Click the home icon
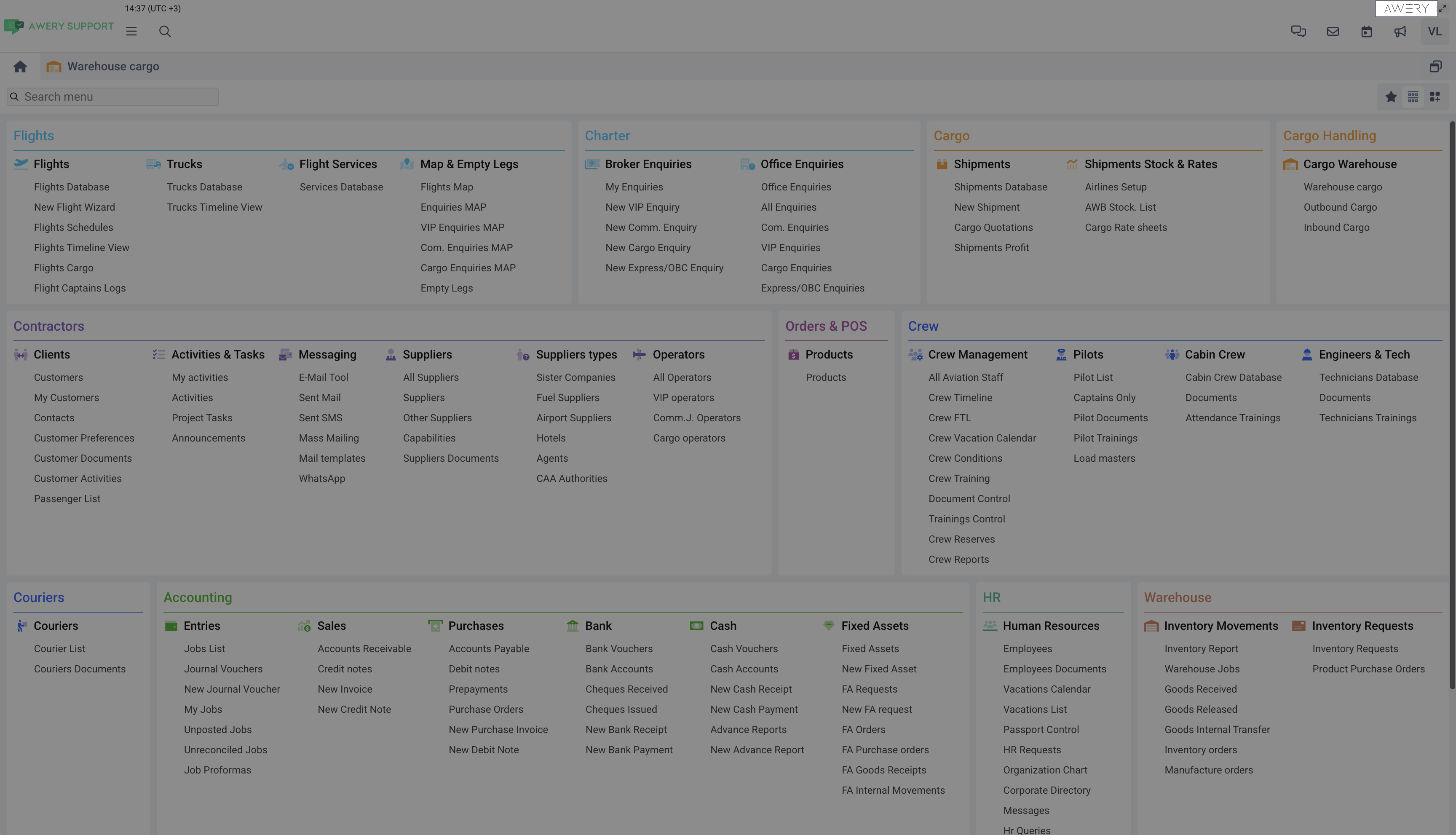 pyautogui.click(x=20, y=67)
